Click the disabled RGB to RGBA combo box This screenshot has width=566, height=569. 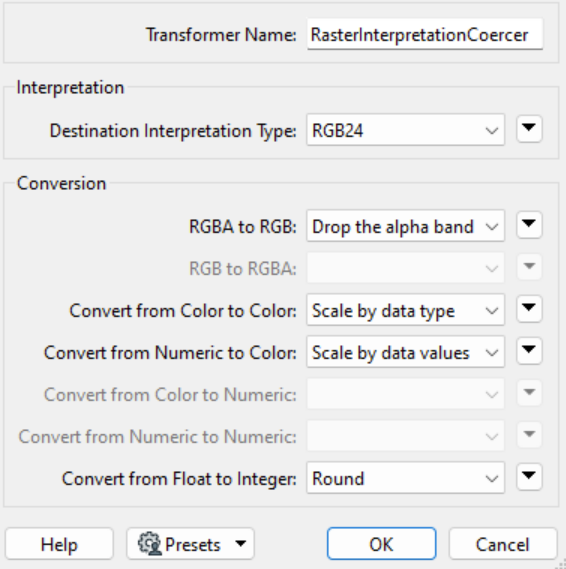pos(405,268)
